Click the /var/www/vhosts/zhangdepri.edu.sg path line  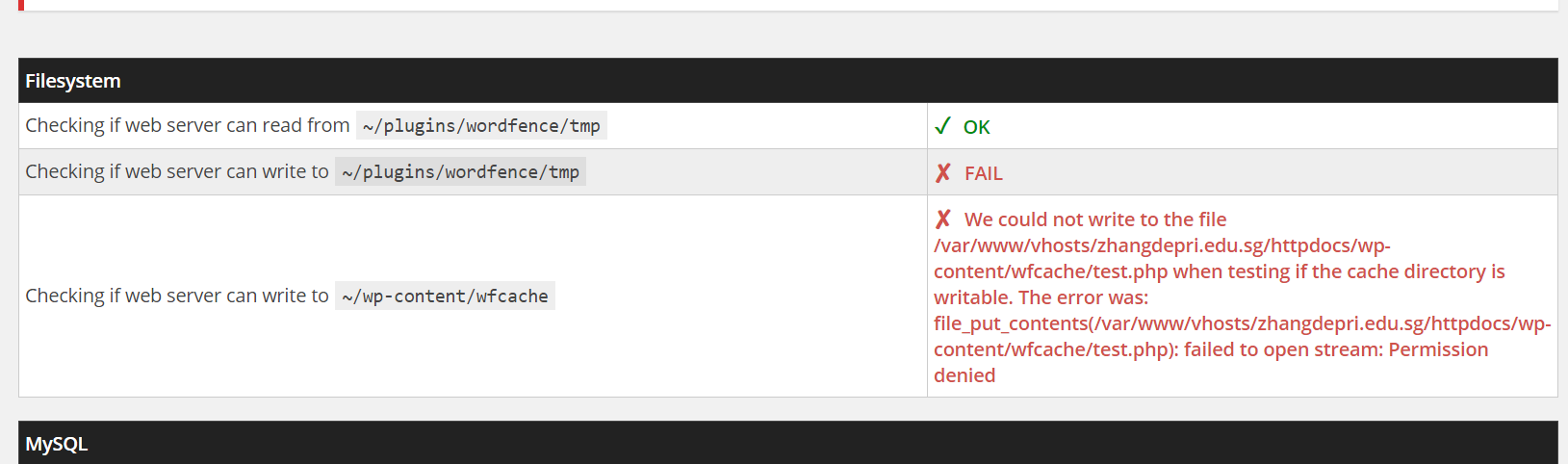pos(1162,245)
